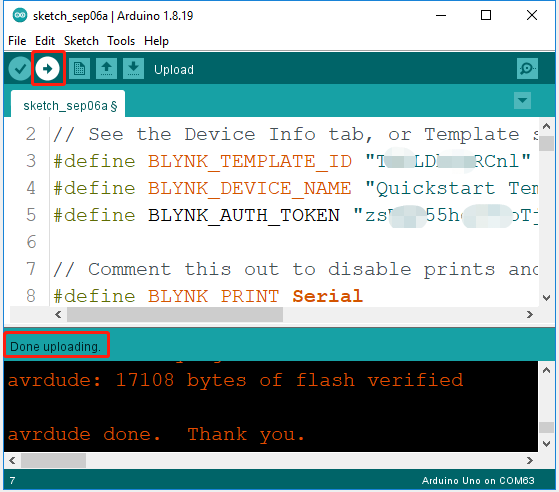Open the Sketch menu

coord(81,41)
